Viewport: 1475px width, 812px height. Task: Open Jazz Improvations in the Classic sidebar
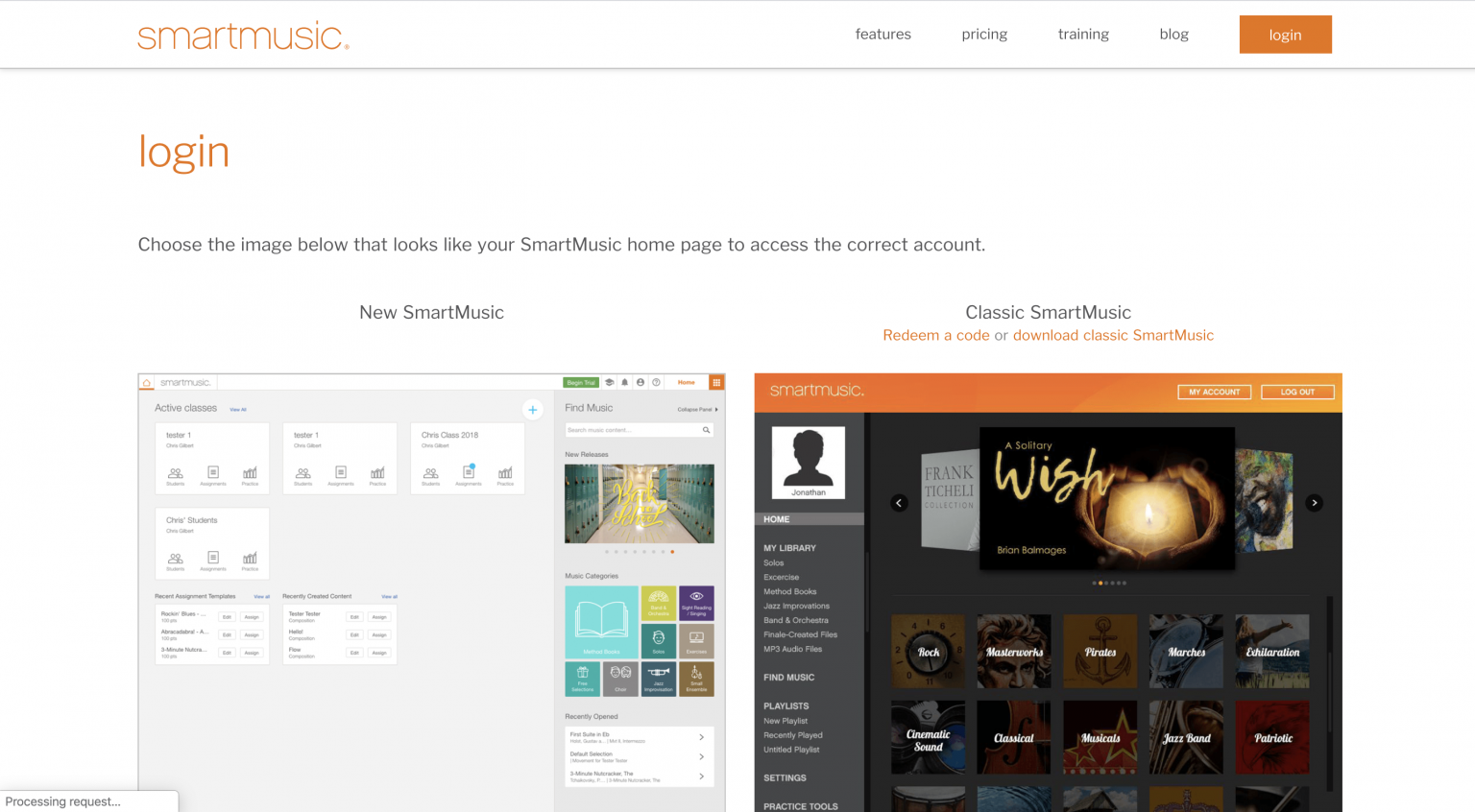click(796, 606)
